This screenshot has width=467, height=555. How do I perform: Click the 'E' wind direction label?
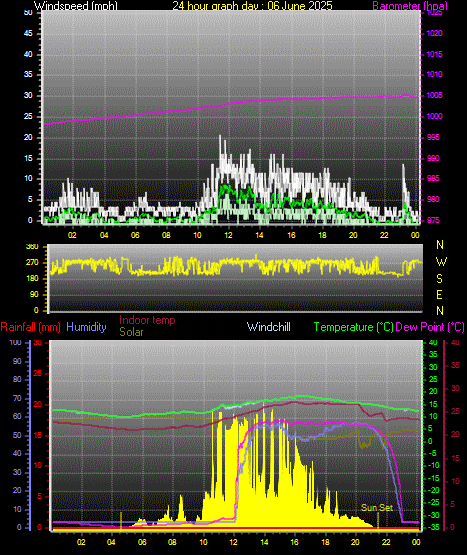pos(439,294)
